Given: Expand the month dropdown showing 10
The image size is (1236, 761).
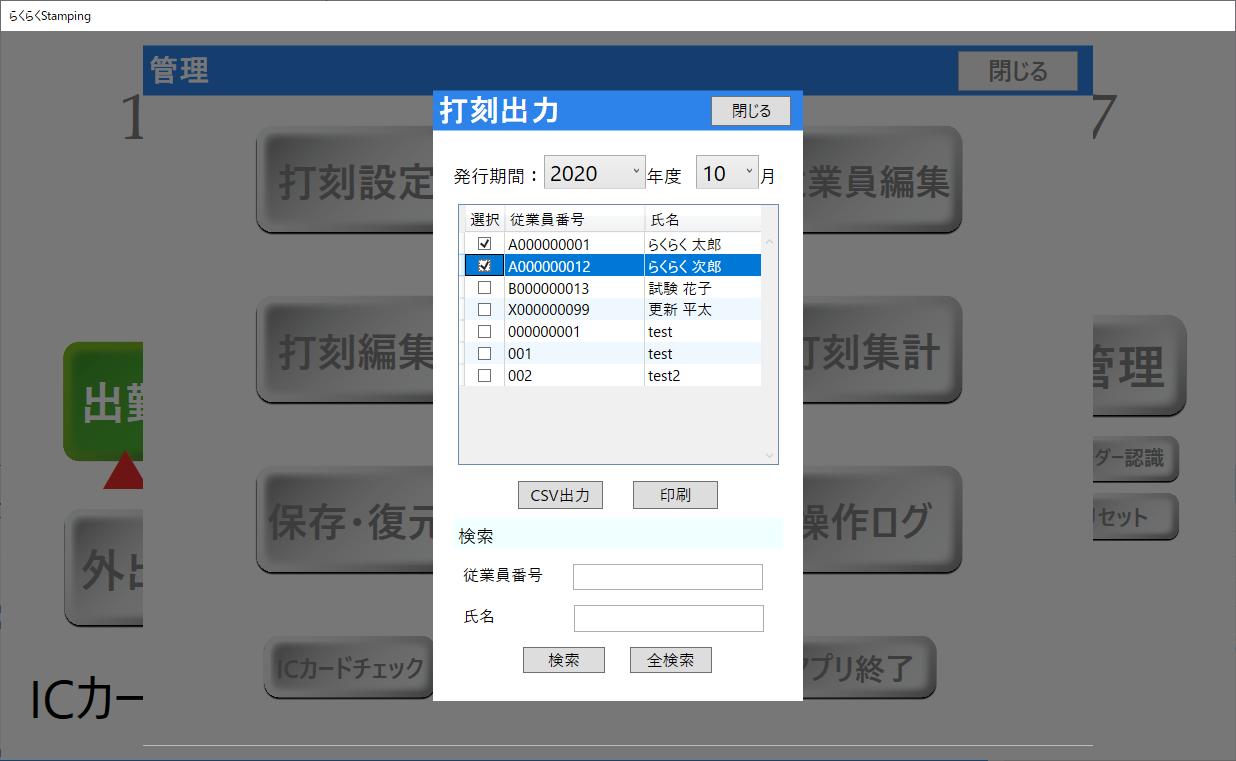Looking at the screenshot, I should [x=727, y=174].
